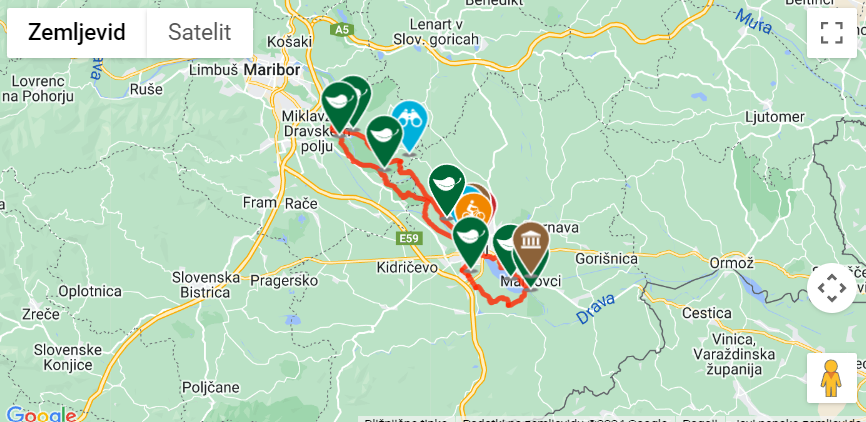Switch to Zemljevid map view
Image resolution: width=866 pixels, height=422 pixels.
77,33
